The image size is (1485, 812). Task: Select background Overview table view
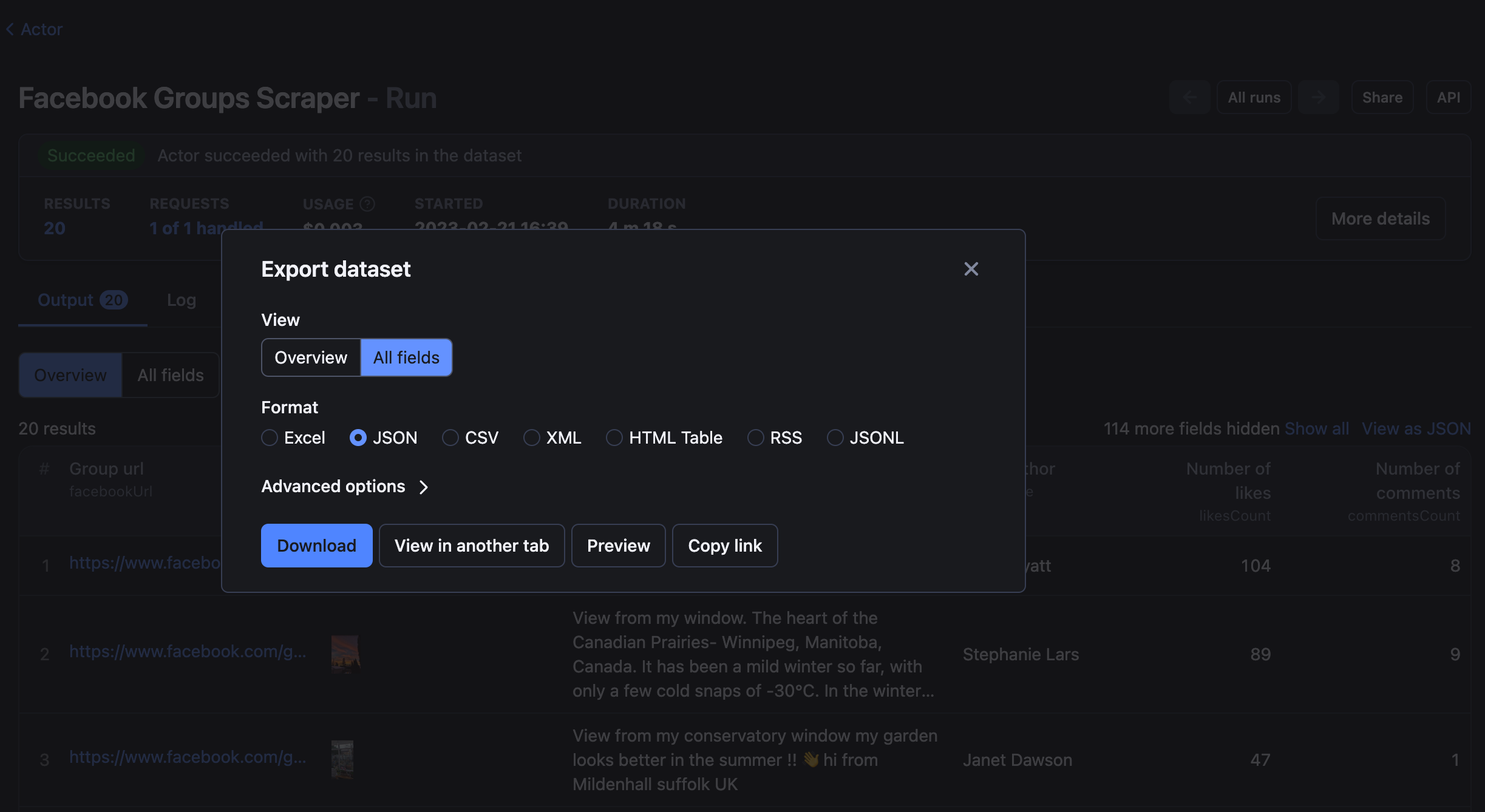pos(70,375)
